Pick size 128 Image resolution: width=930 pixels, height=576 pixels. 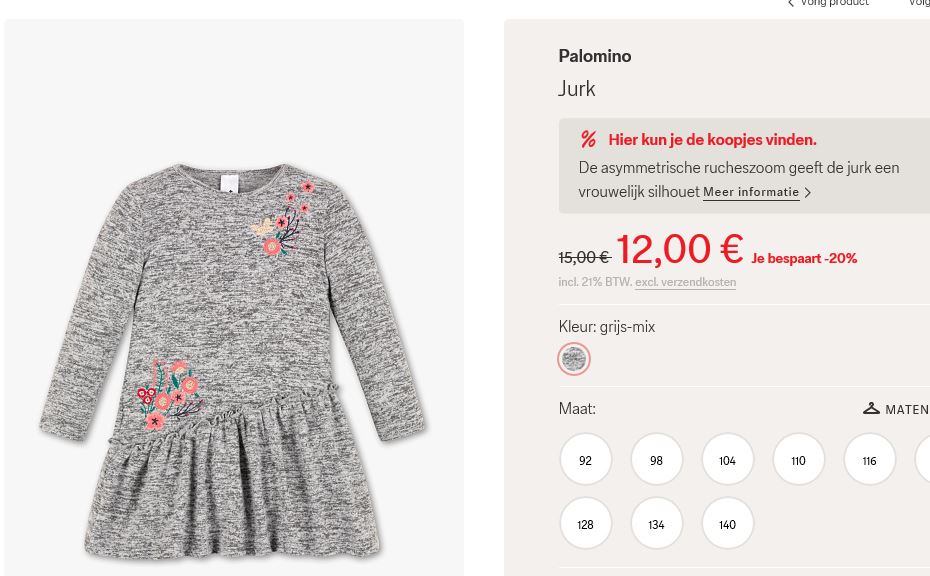point(585,524)
